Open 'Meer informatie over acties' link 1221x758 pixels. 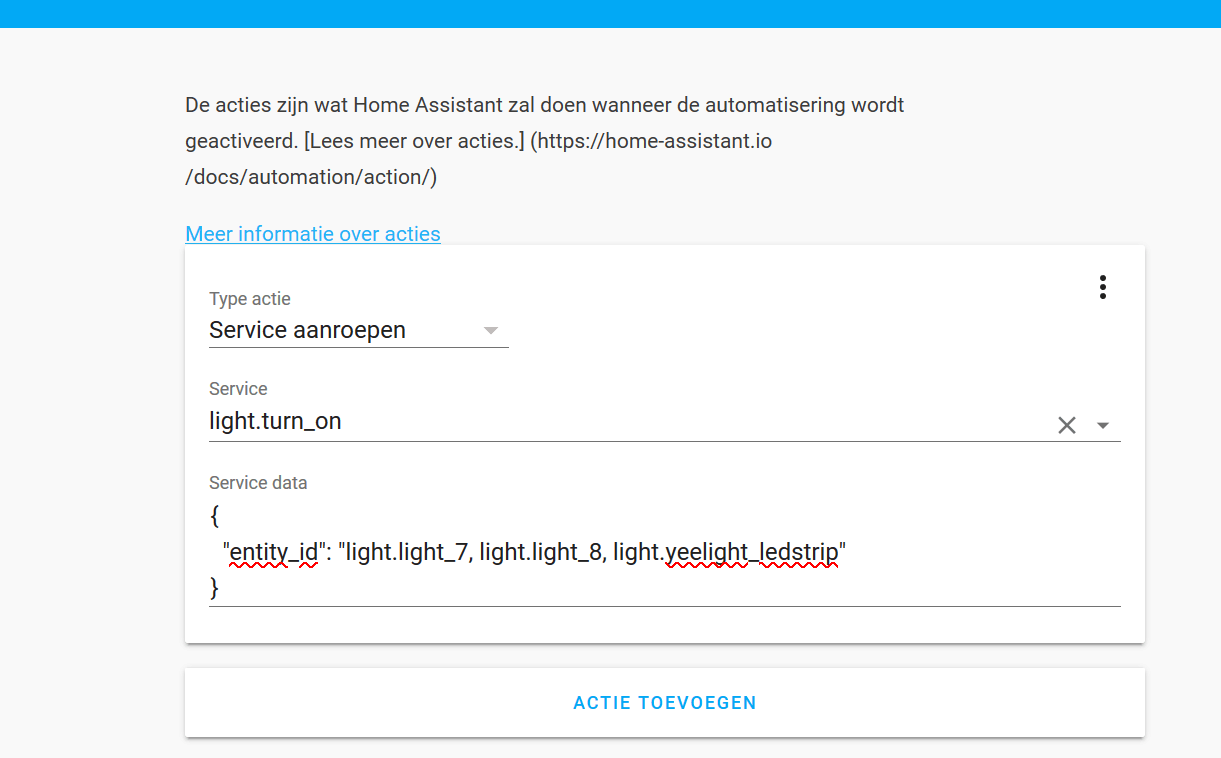click(313, 234)
